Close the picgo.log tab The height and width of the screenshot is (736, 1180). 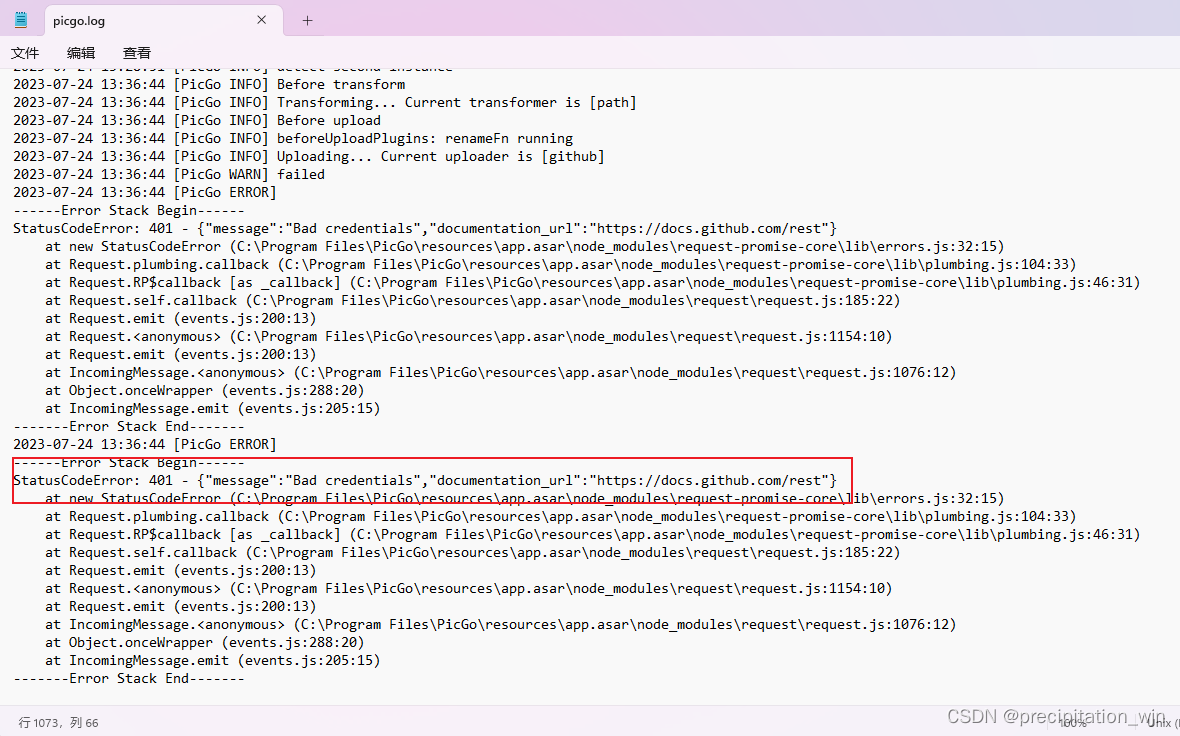pyautogui.click(x=261, y=20)
